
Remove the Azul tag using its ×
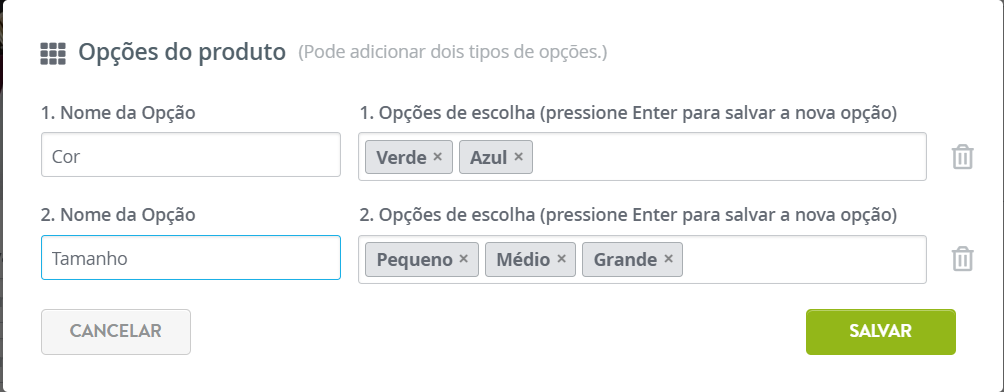[519, 156]
